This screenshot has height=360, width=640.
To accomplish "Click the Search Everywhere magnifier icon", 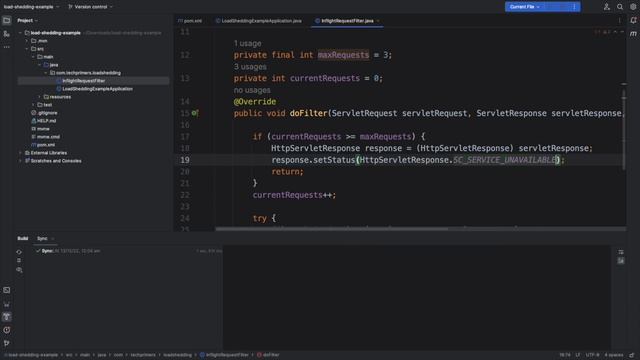I will [x=620, y=7].
